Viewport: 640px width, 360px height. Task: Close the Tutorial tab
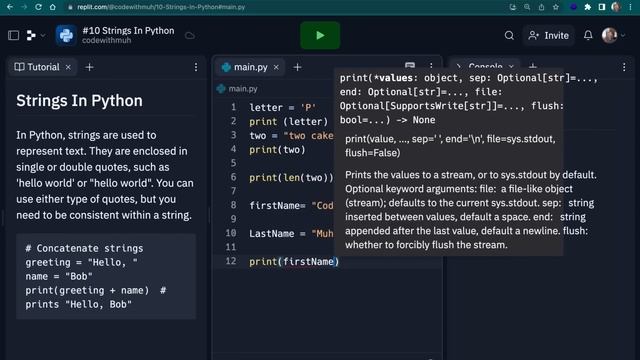[x=68, y=67]
